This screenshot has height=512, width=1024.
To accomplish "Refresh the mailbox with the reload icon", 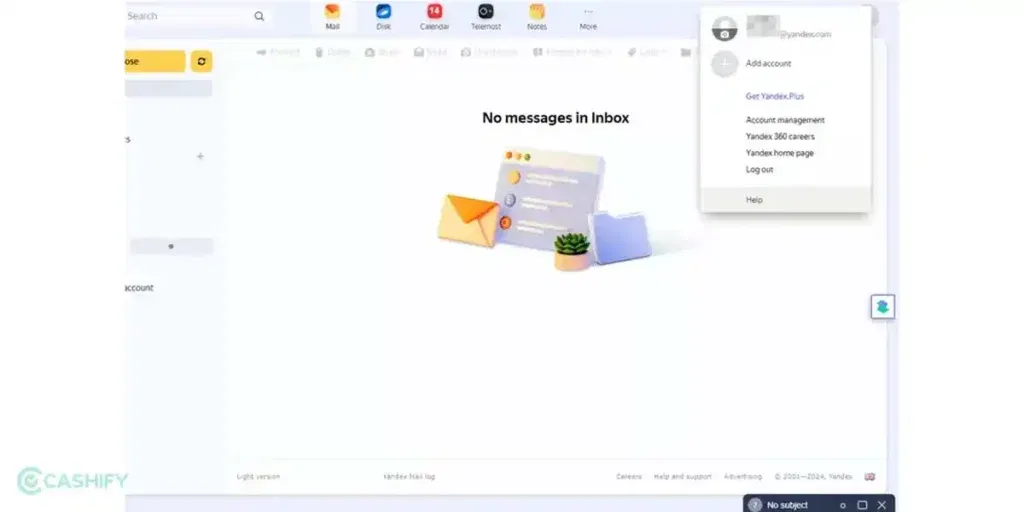I will click(x=201, y=61).
